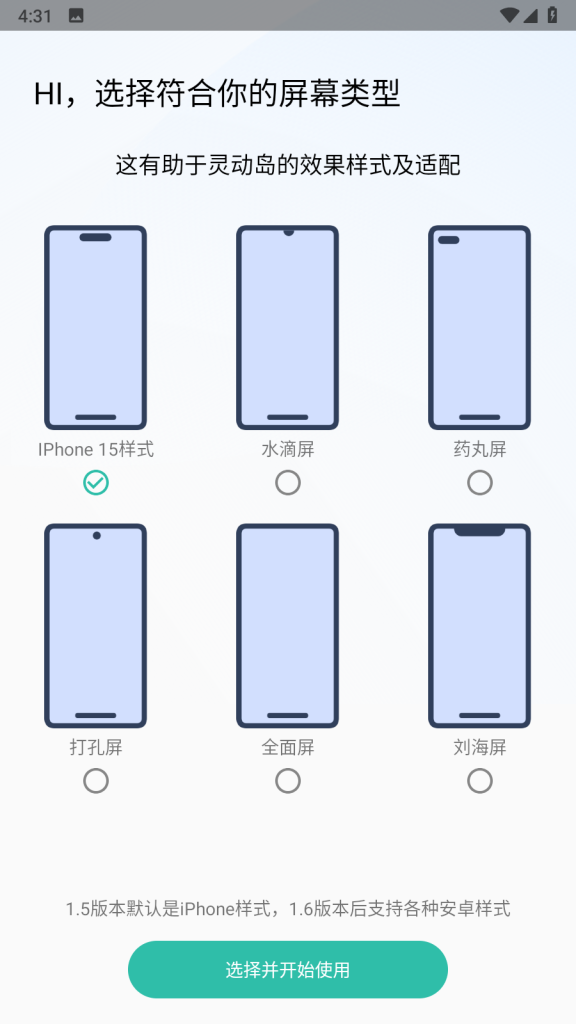Tap the 水滴屏 text label
Viewport: 576px width, 1024px height.
[x=288, y=449]
